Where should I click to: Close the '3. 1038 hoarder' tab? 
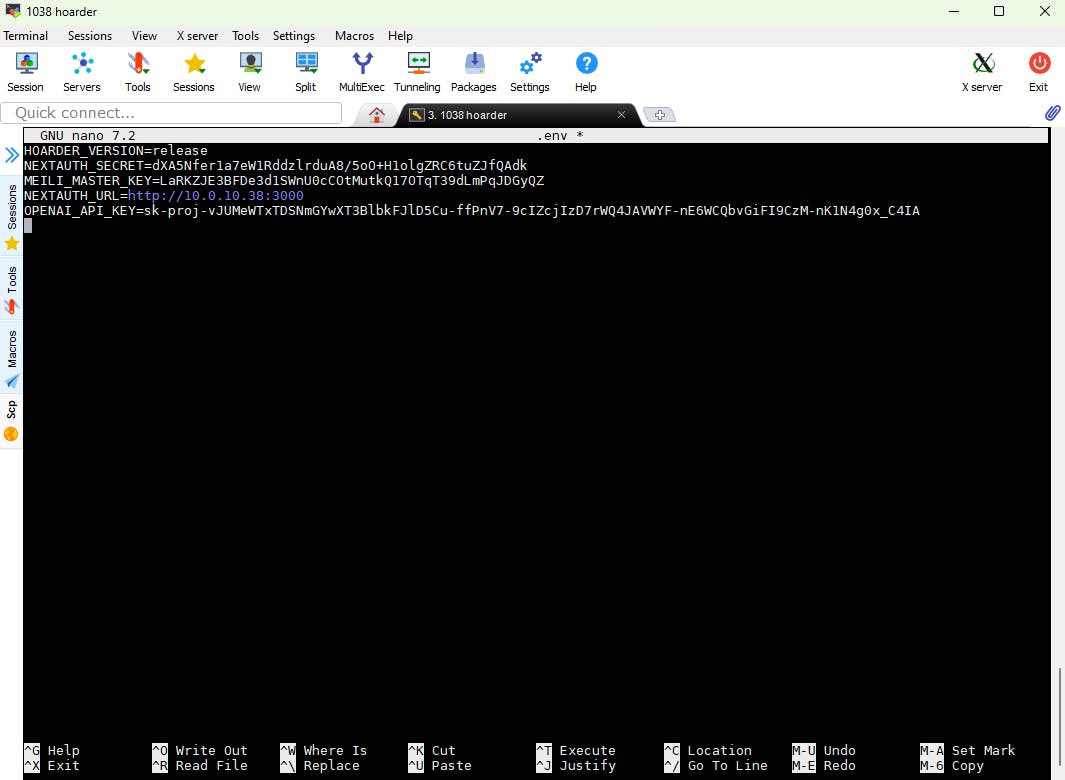click(x=621, y=115)
